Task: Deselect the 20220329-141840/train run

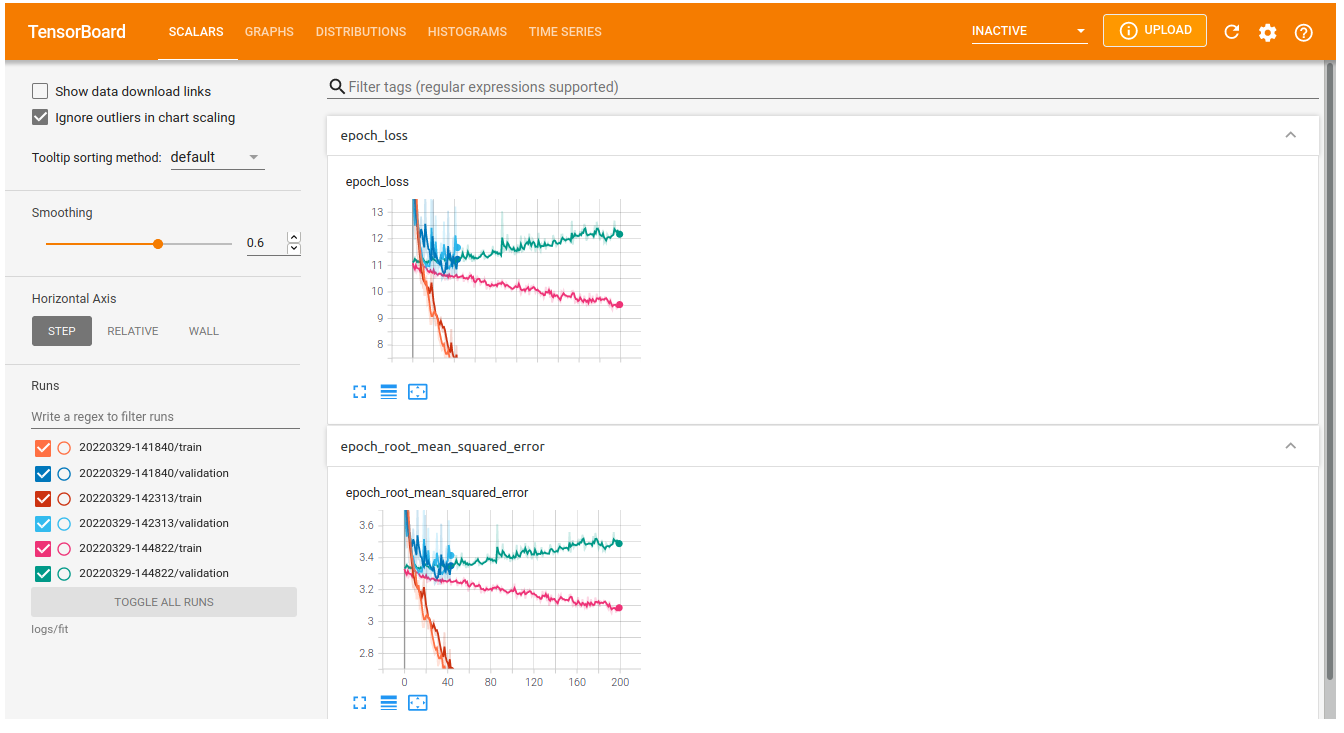Action: click(x=44, y=447)
